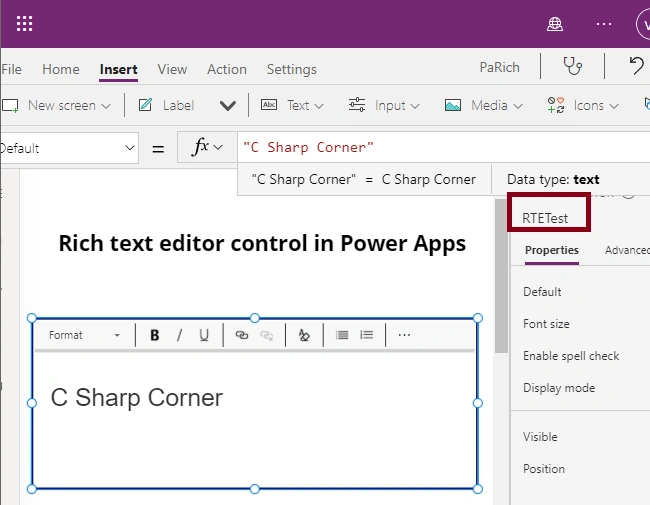The image size is (650, 505).
Task: Apply Underline in rich text editor
Action: tap(204, 335)
